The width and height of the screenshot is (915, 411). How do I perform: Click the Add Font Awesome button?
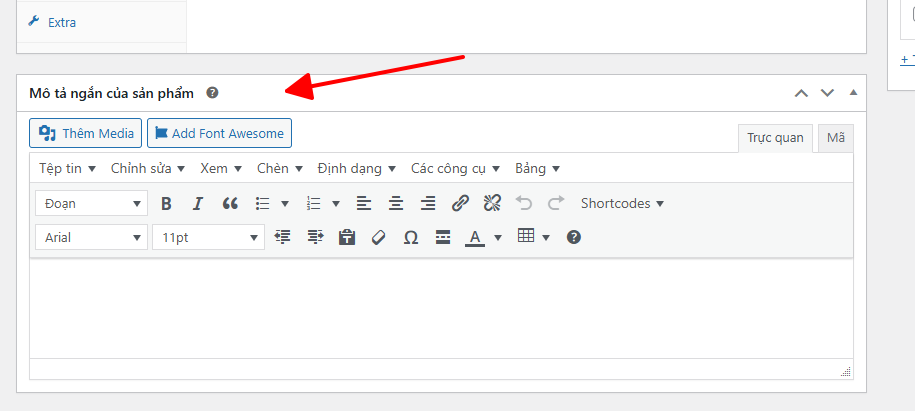[219, 133]
